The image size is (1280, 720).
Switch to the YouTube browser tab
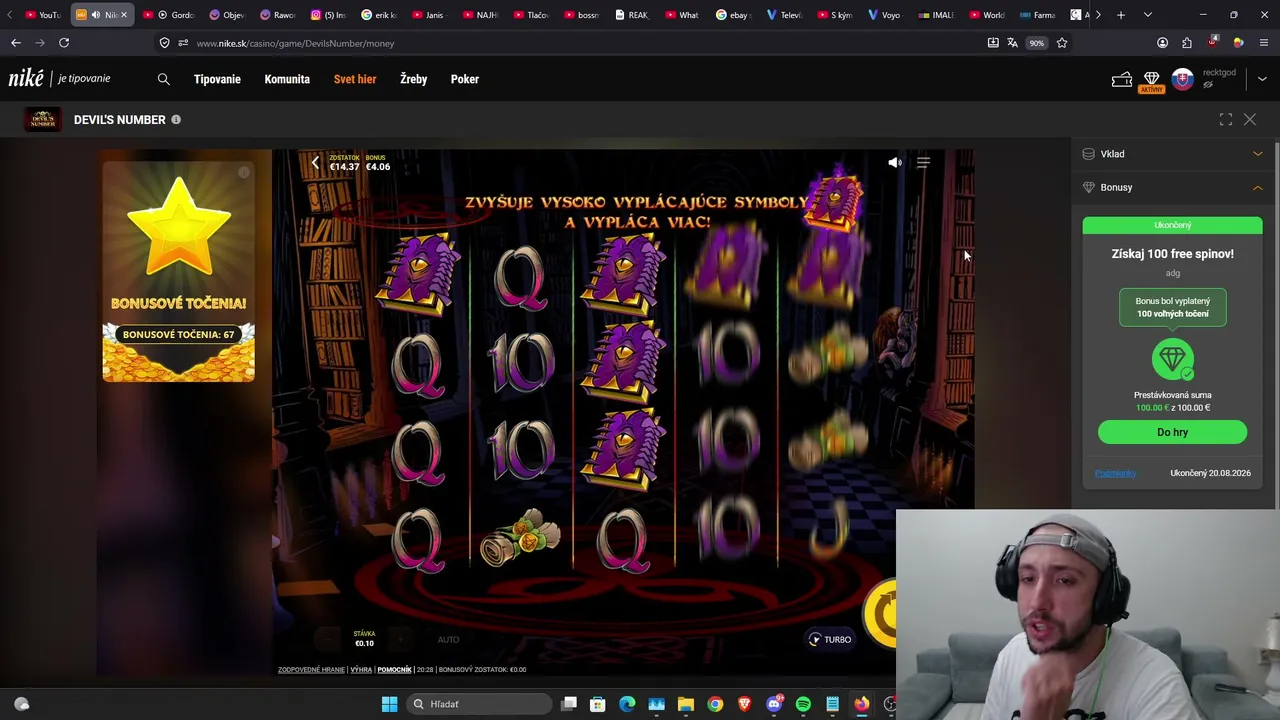pyautogui.click(x=43, y=15)
